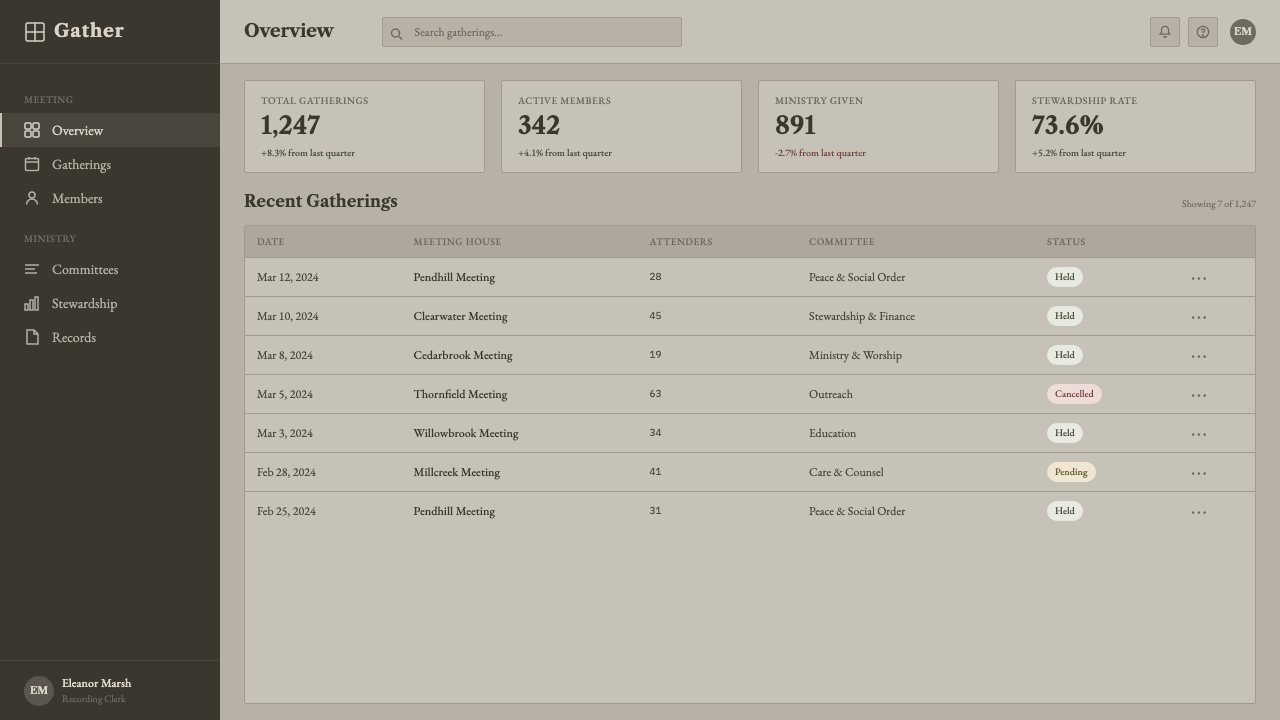This screenshot has height=720, width=1280.
Task: Focus the Search gatherings input field
Action: pyautogui.click(x=532, y=32)
